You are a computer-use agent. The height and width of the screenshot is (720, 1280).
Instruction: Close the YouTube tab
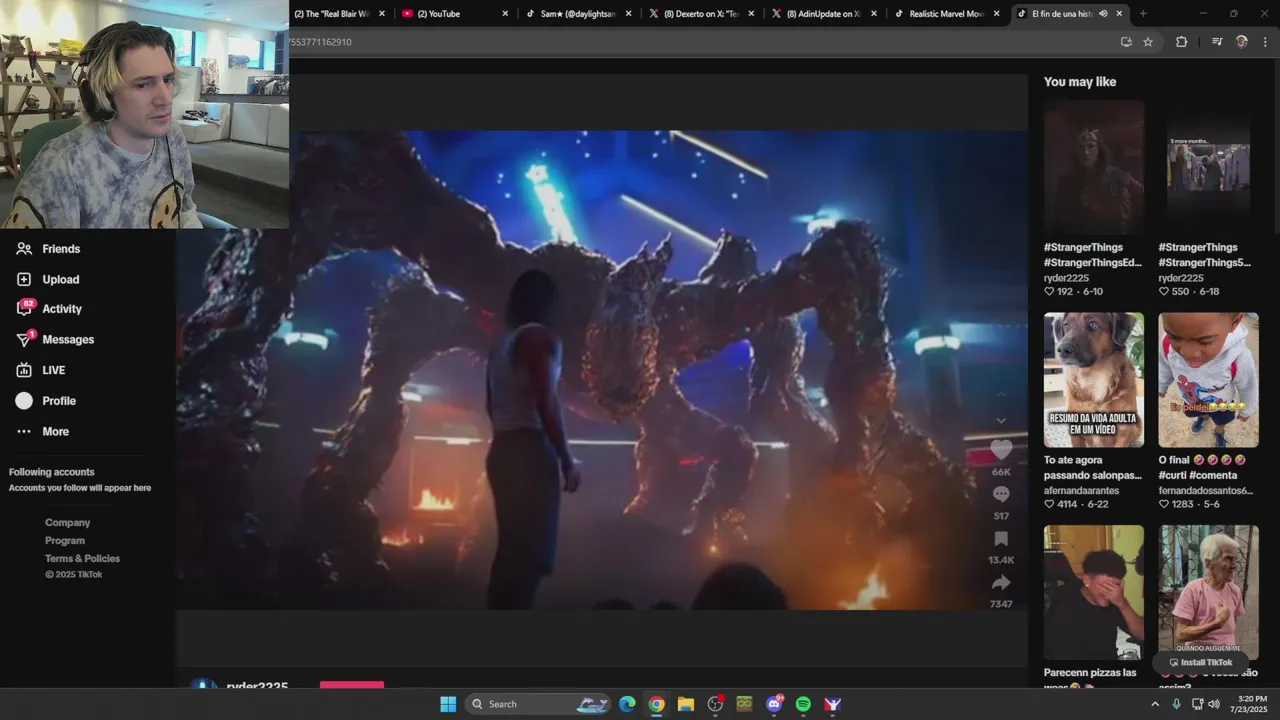coord(505,14)
